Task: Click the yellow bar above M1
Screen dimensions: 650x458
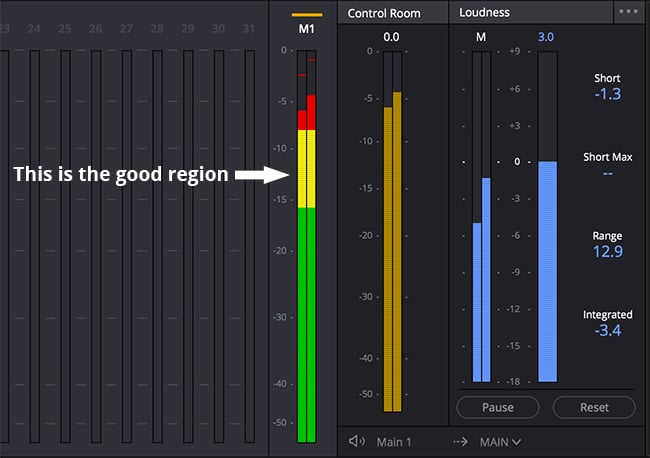Action: pos(307,14)
